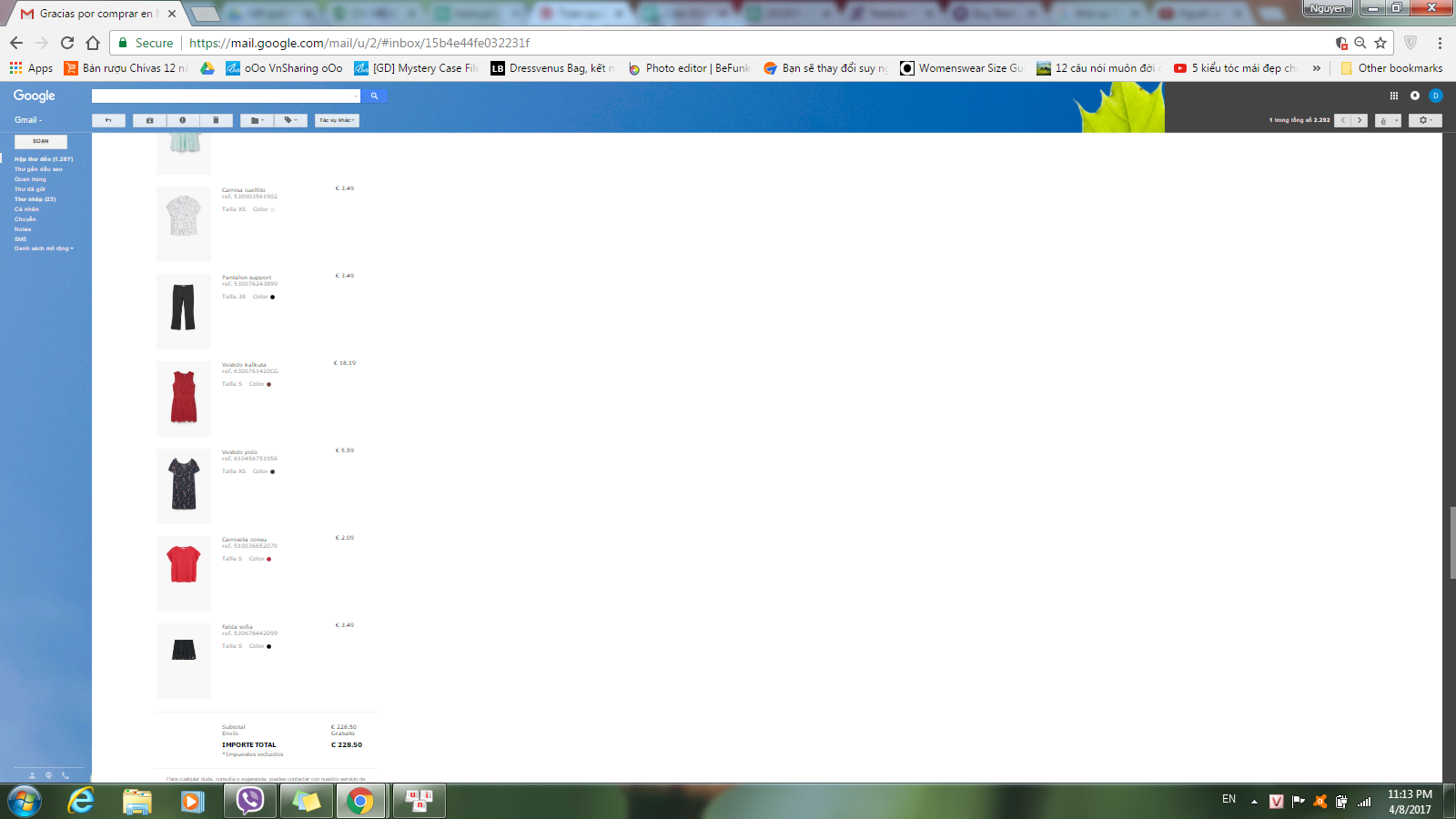1456x819 pixels.
Task: Click into the Gmail search field
Action: point(225,96)
